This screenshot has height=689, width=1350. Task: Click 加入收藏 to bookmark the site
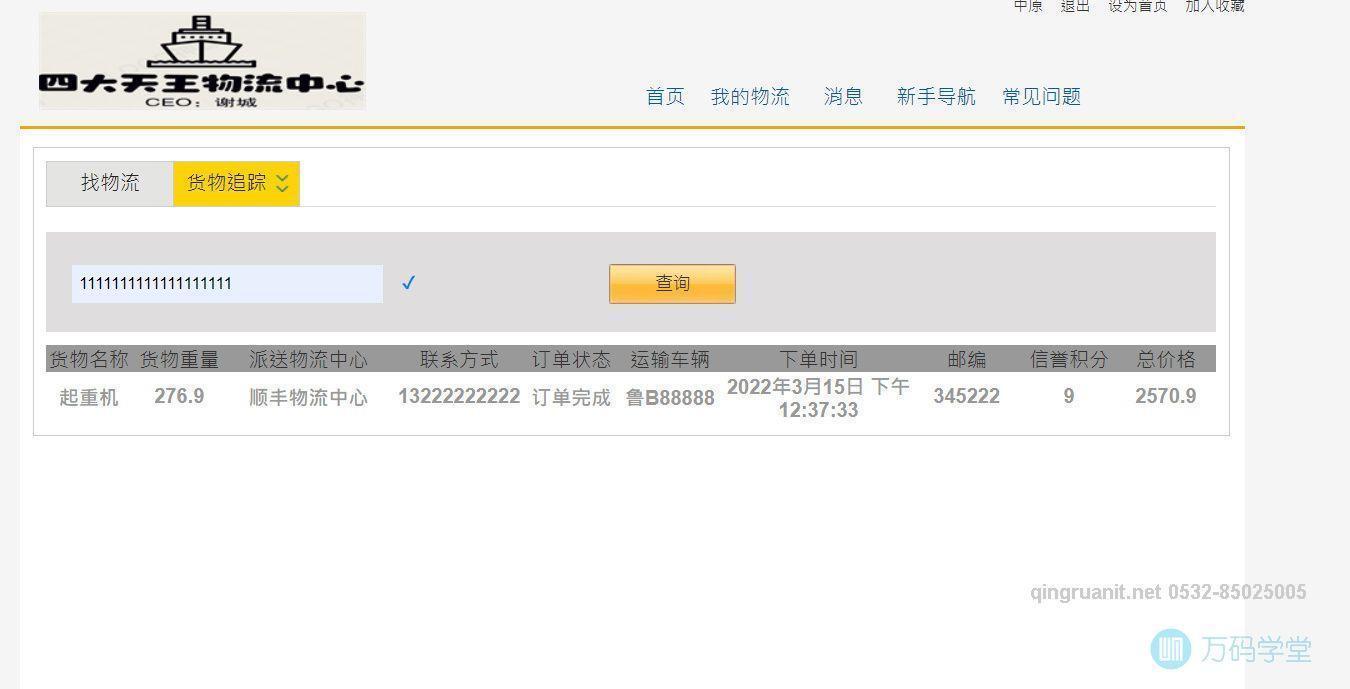[x=1213, y=6]
